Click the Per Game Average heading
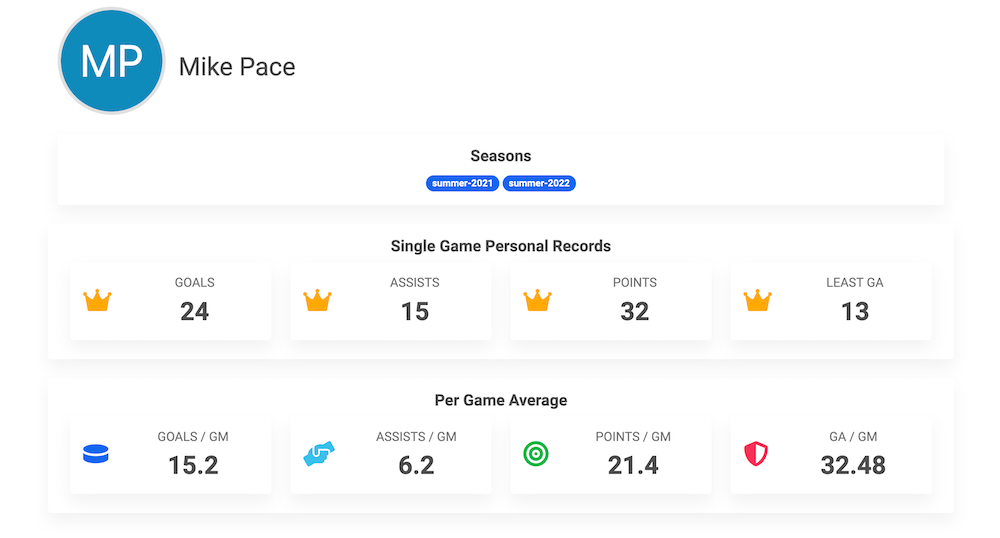 click(500, 400)
